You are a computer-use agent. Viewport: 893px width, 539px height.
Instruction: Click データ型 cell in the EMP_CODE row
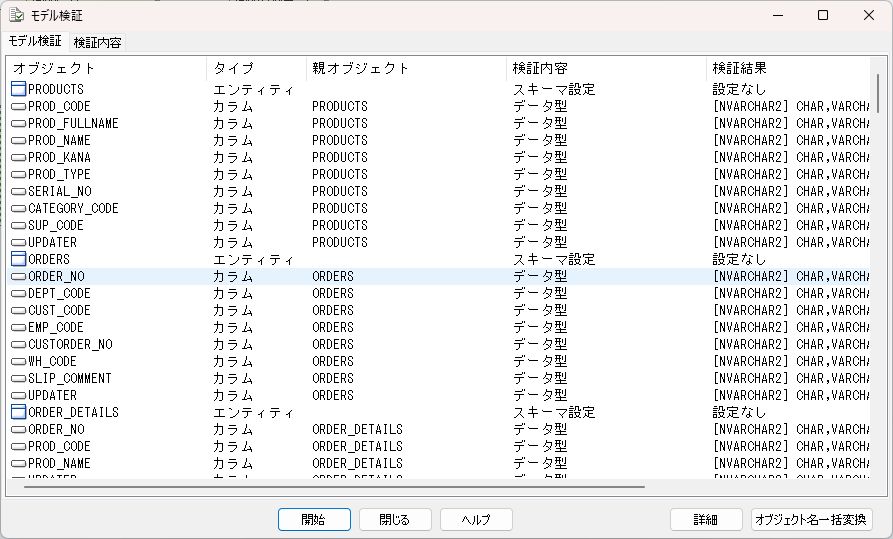click(x=540, y=328)
